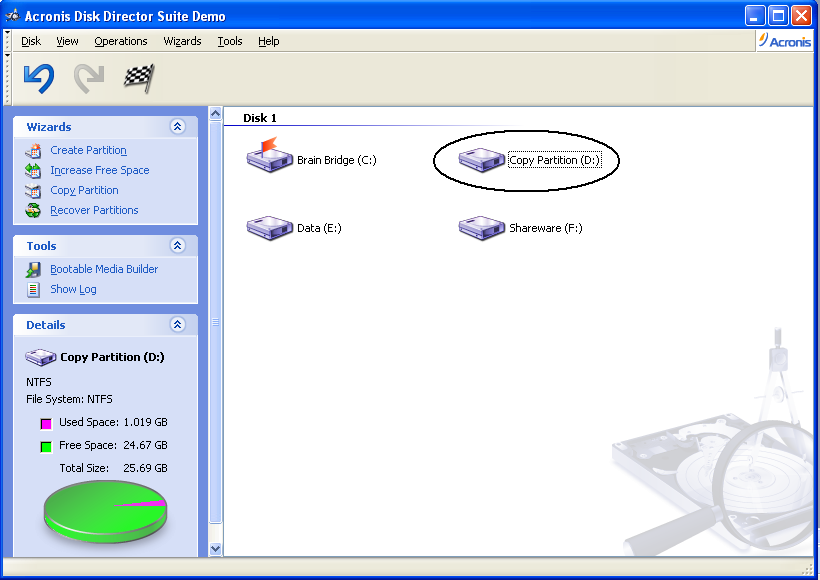Launch the Create Partition wizard link
Viewport: 820px width, 580px height.
(x=88, y=151)
